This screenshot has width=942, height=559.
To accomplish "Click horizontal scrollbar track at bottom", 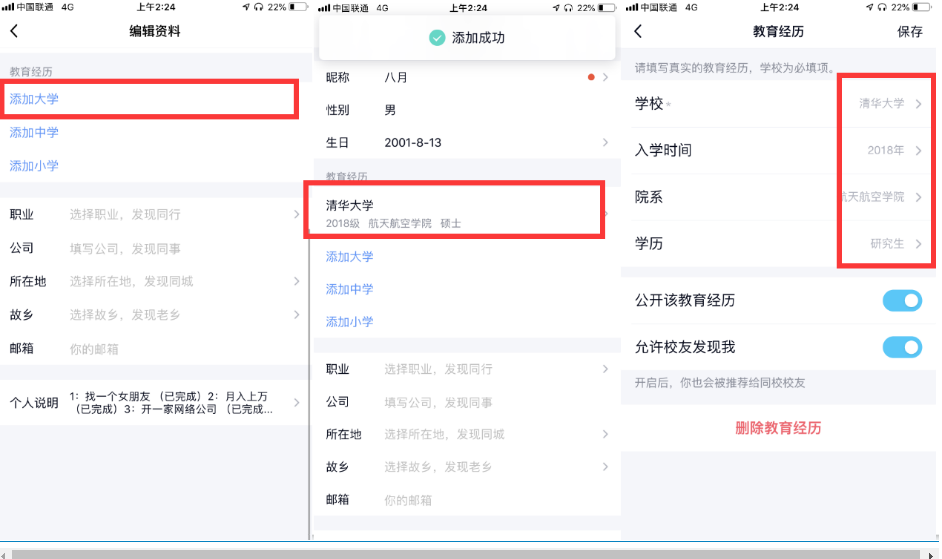I will click(466, 554).
